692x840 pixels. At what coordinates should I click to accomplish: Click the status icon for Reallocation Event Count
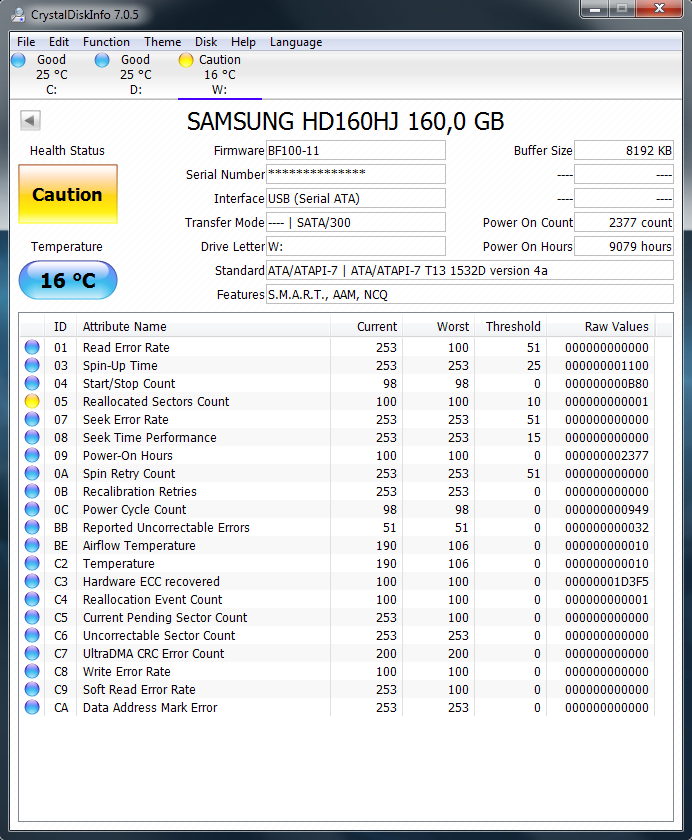click(32, 599)
